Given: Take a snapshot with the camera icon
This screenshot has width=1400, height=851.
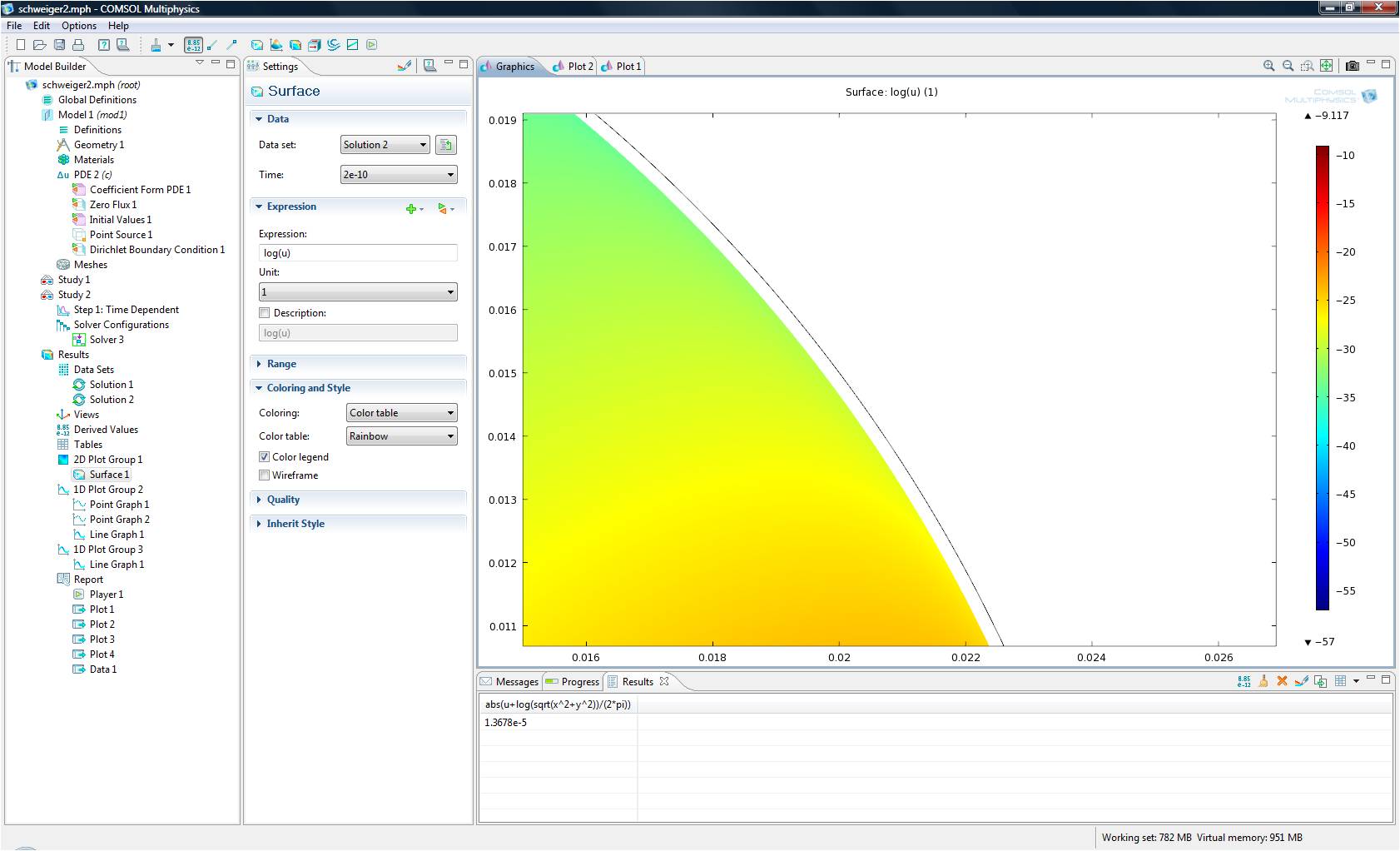Looking at the screenshot, I should [x=1353, y=66].
